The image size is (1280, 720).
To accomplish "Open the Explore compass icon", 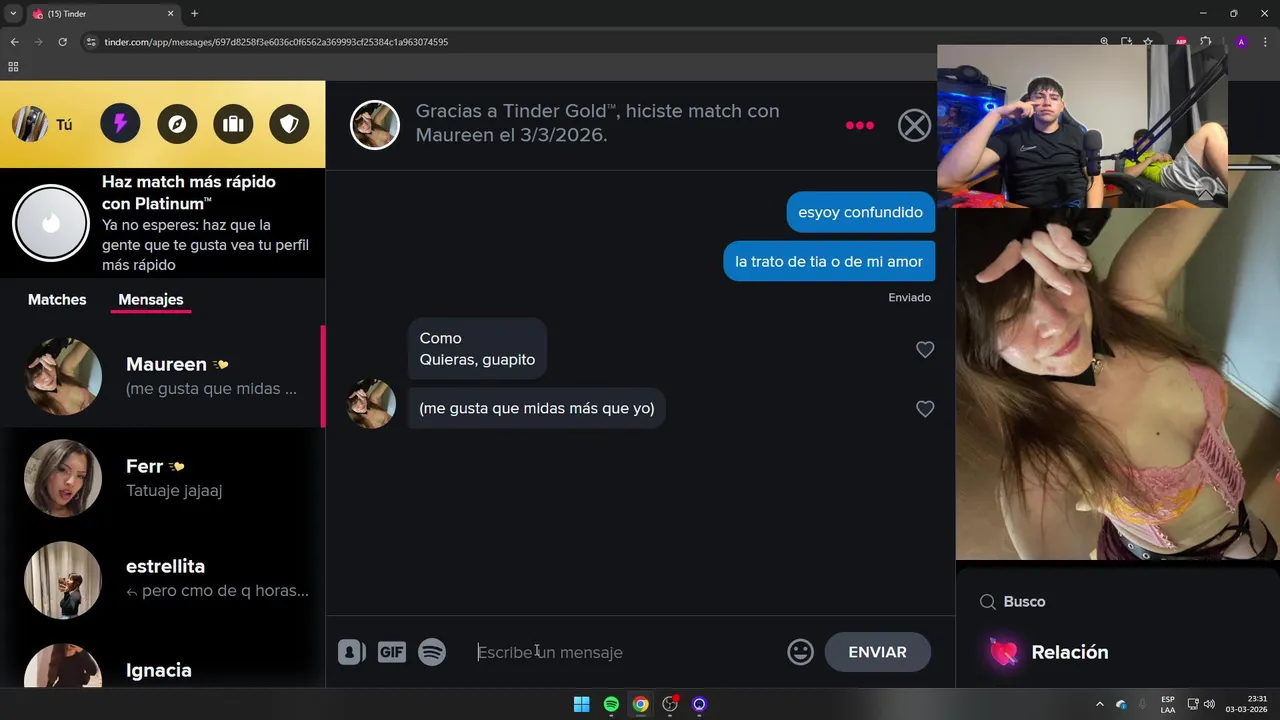I will coord(177,124).
